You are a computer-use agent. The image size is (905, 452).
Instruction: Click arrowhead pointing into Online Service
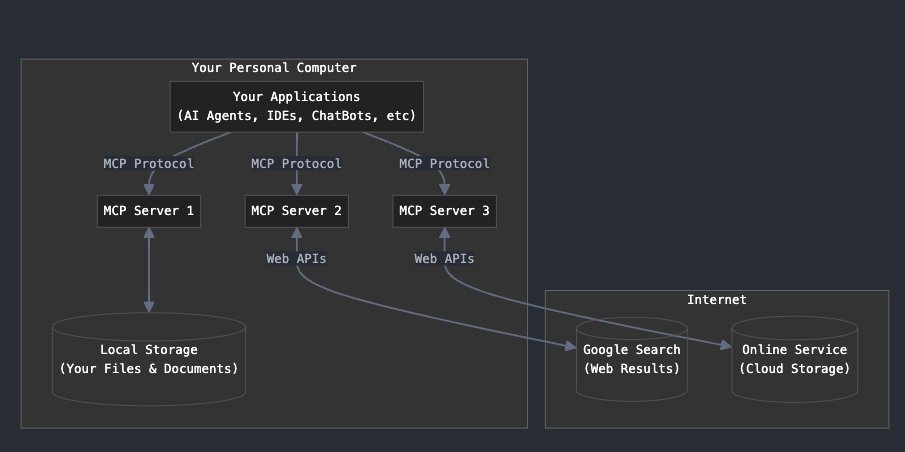(726, 345)
